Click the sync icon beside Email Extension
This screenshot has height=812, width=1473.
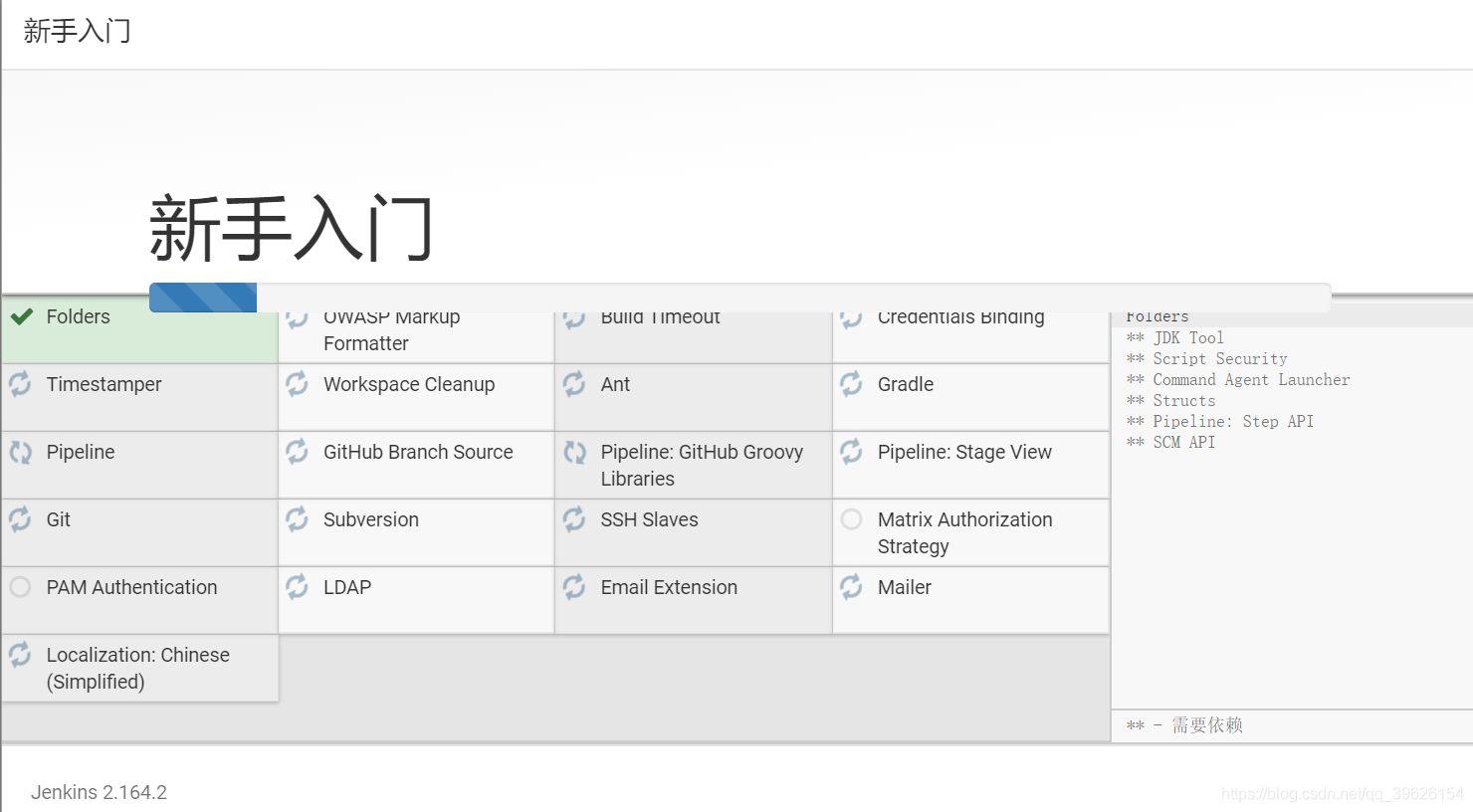tap(574, 587)
